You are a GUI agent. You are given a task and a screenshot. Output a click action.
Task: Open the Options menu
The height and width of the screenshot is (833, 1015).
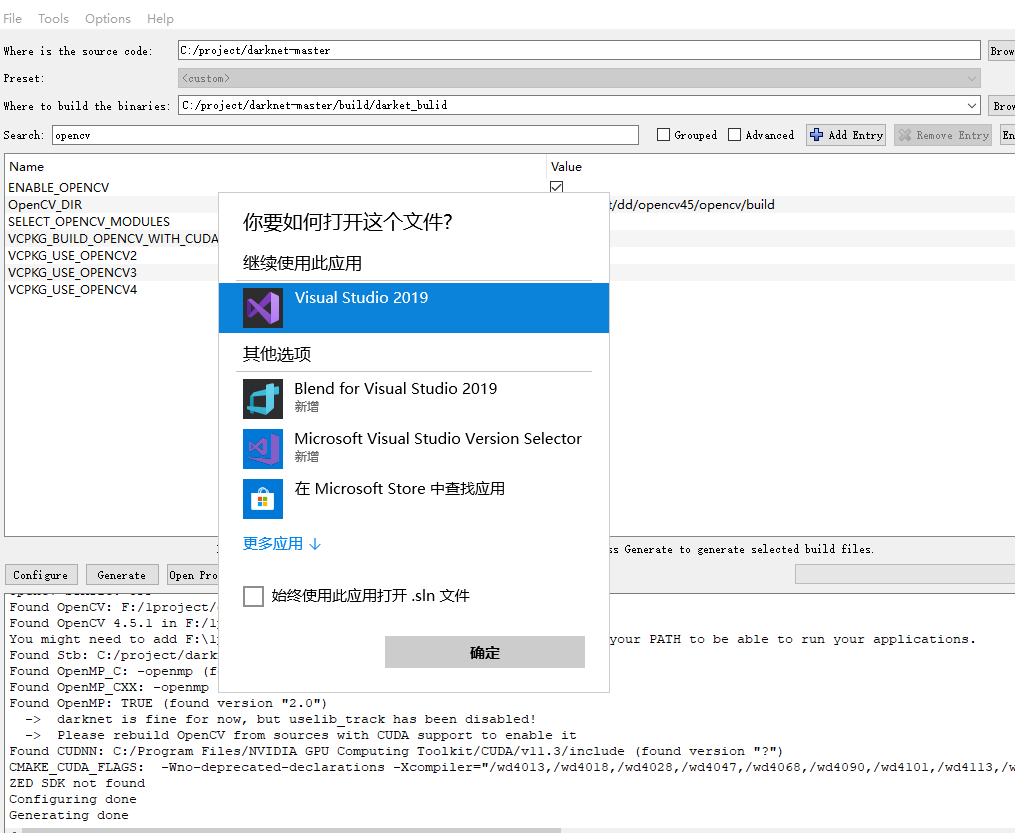click(107, 19)
